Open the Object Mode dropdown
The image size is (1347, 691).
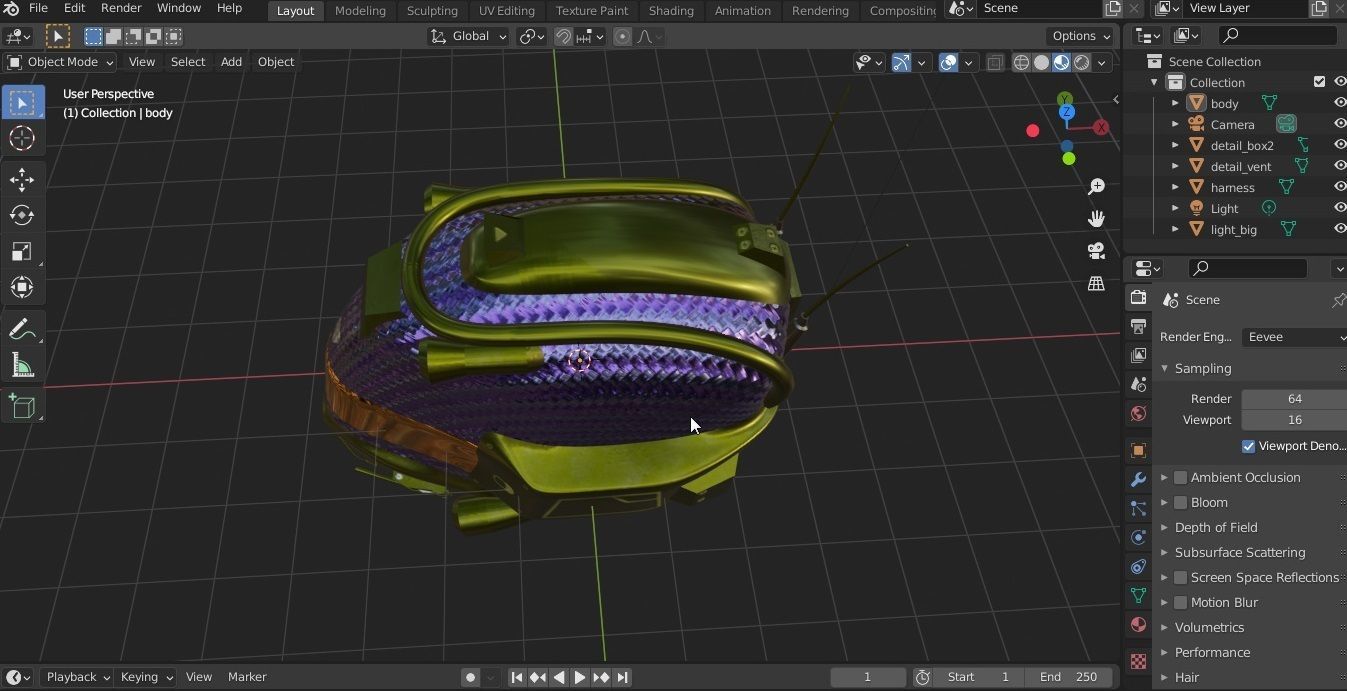coord(60,62)
